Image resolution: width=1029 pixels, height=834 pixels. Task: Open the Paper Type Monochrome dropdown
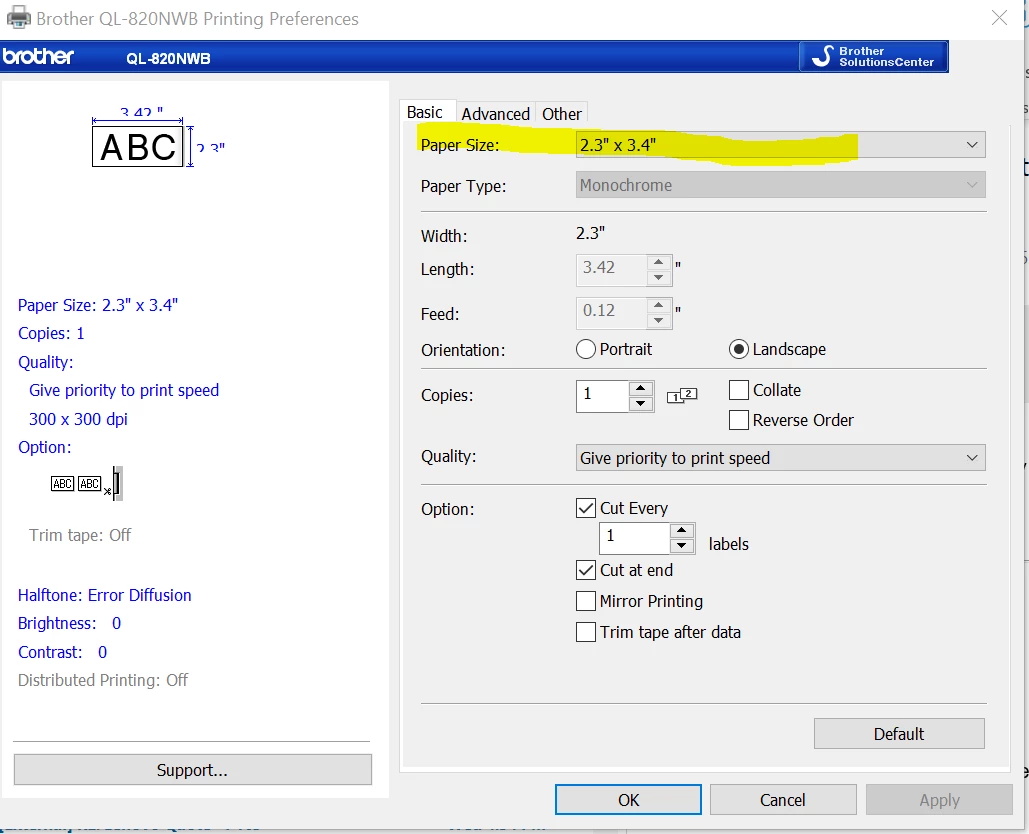(x=780, y=185)
